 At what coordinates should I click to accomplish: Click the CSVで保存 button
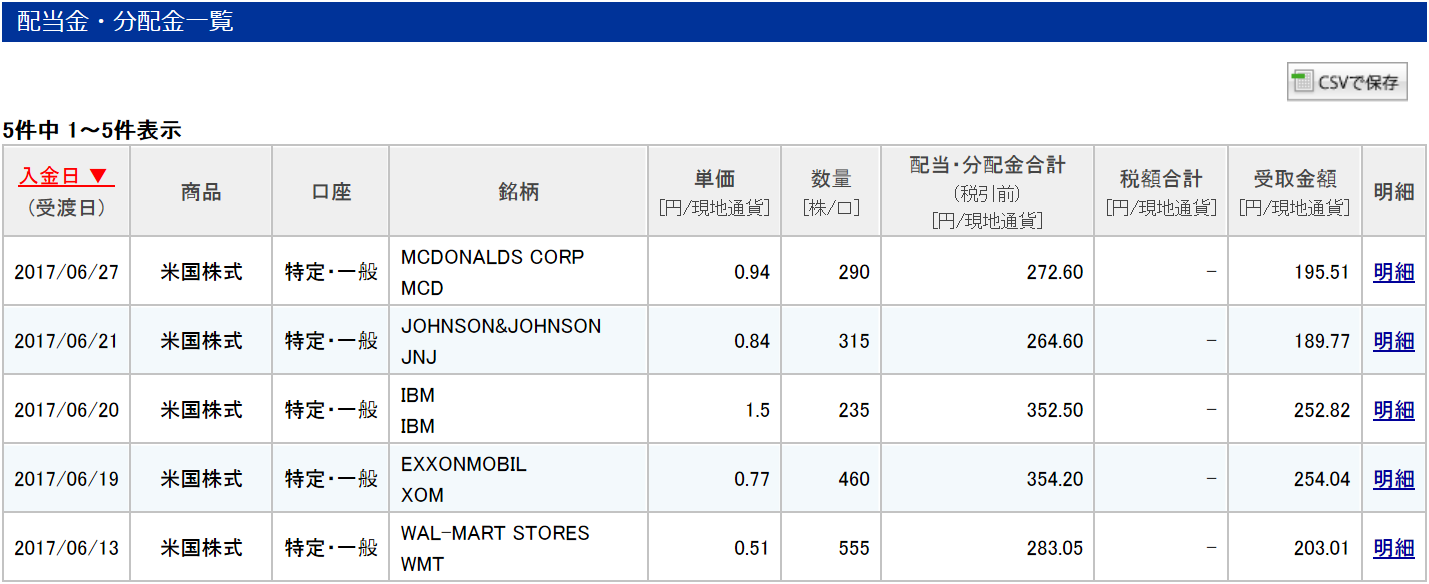pyautogui.click(x=1347, y=82)
